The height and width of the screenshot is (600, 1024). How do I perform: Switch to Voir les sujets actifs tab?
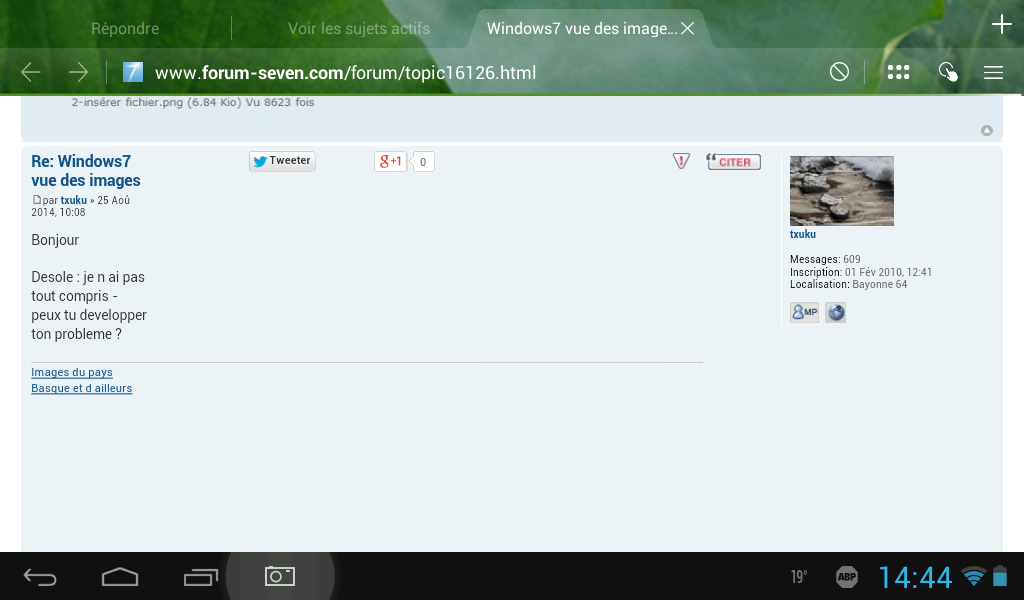[358, 27]
